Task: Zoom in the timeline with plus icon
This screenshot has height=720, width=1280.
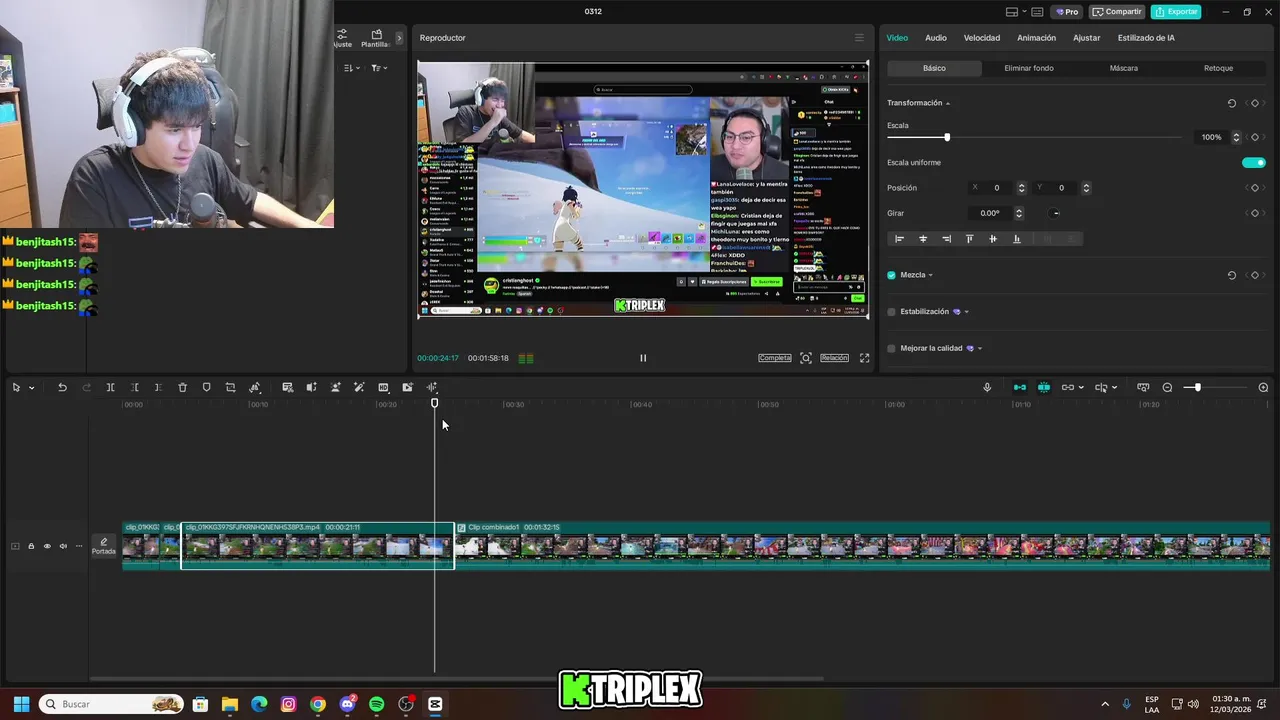Action: 1263,387
